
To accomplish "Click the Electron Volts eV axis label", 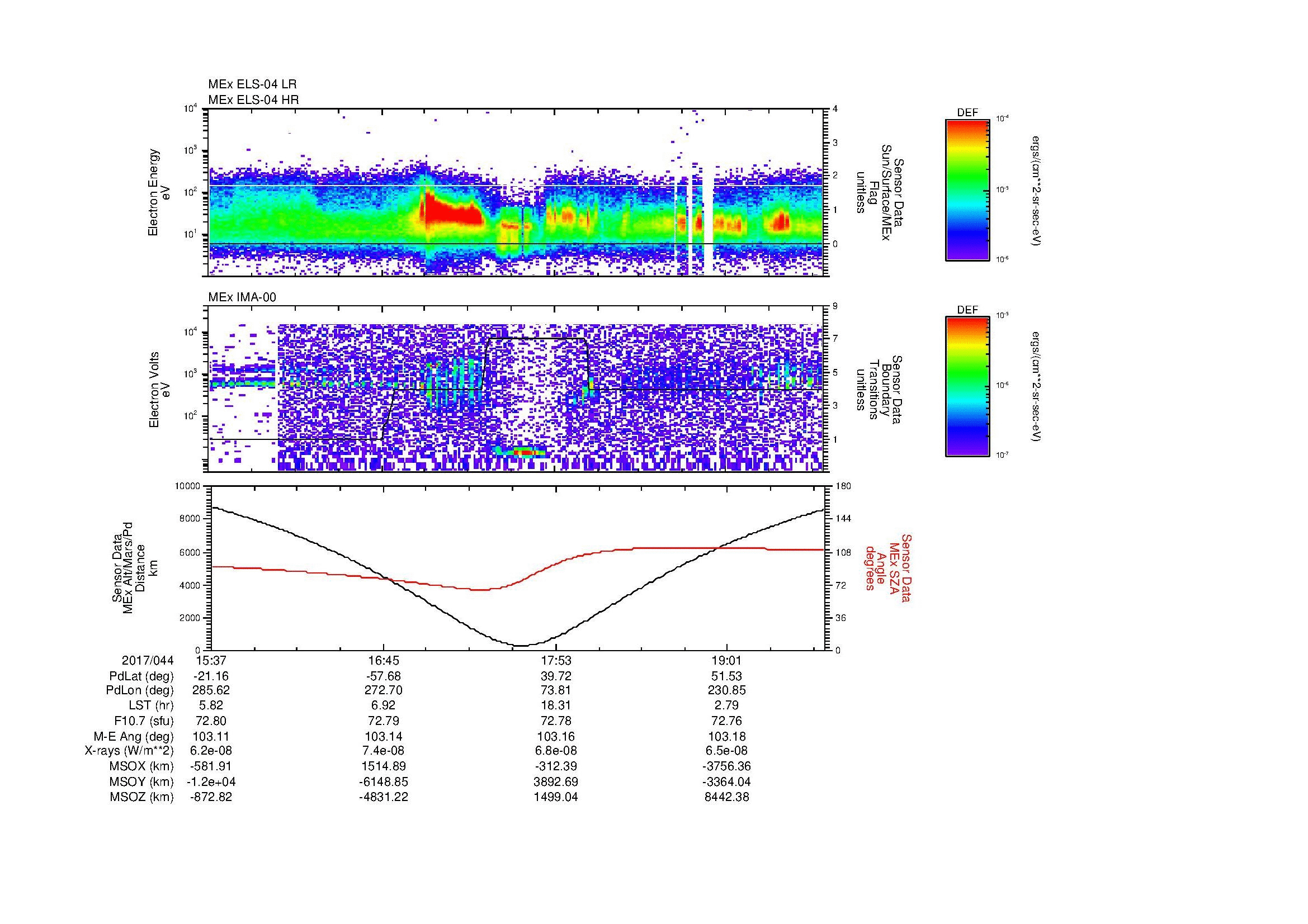I will 159,390.
